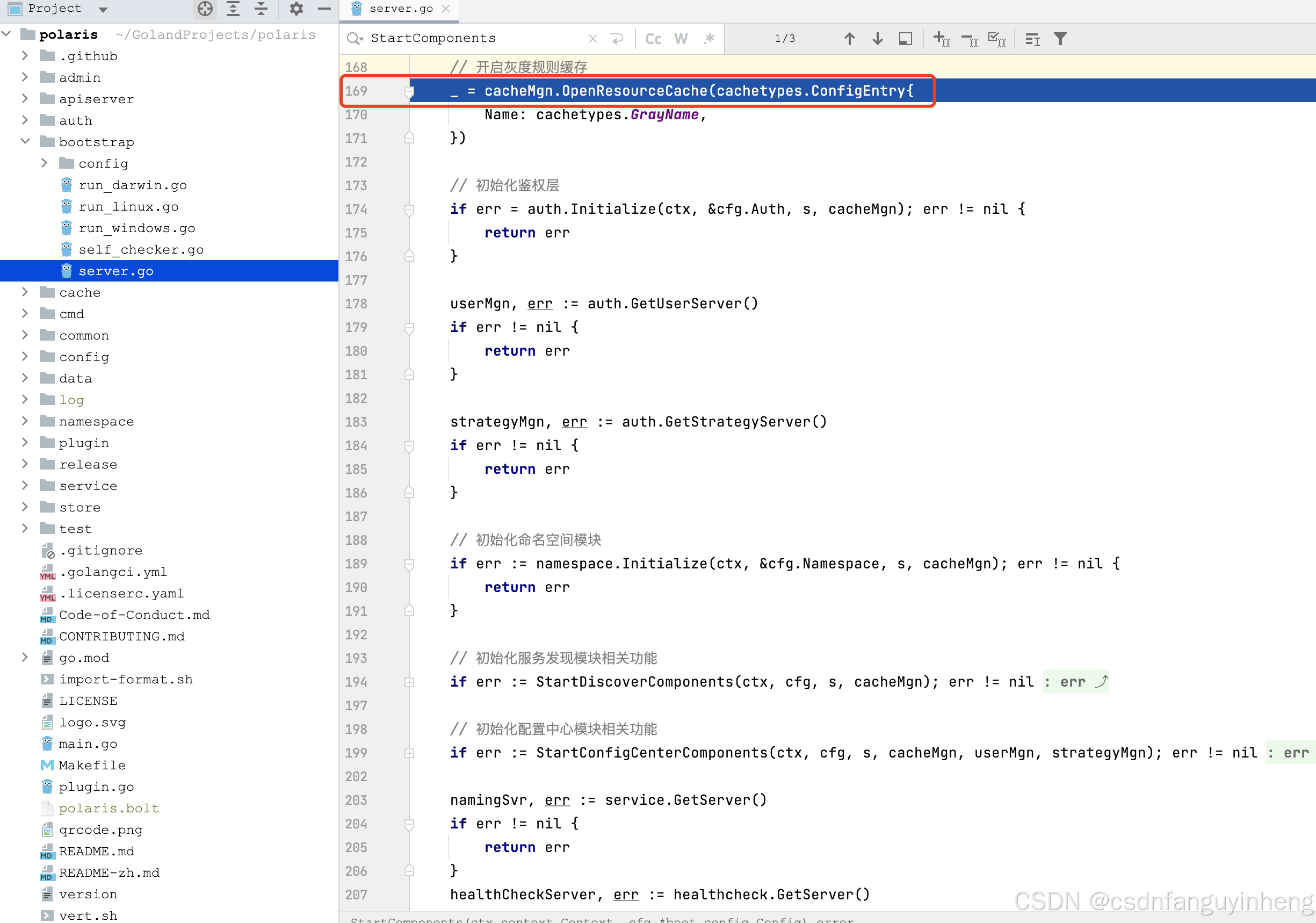
Task: Go to next search occurrence arrow
Action: (877, 38)
